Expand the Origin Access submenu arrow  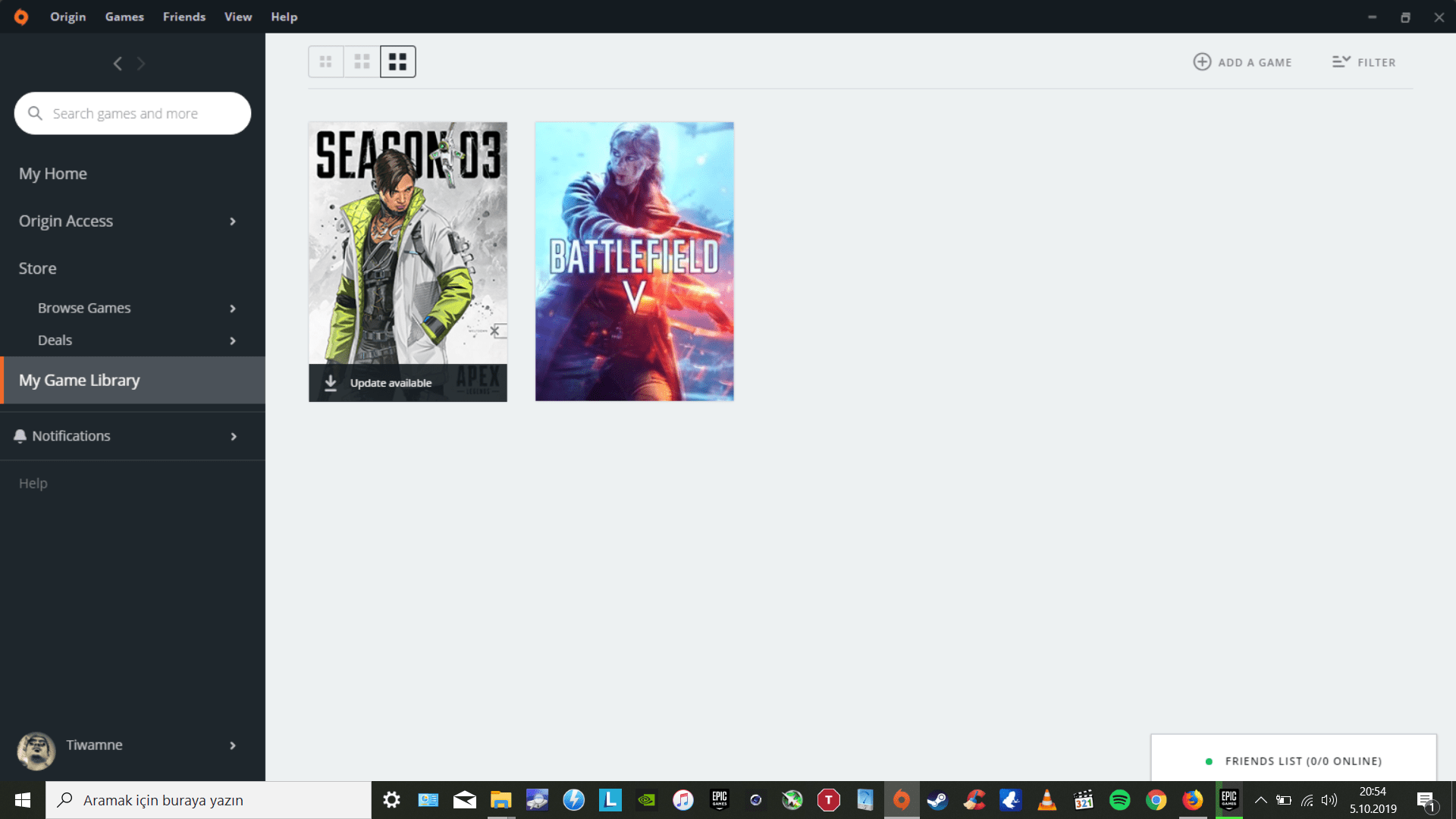[233, 221]
